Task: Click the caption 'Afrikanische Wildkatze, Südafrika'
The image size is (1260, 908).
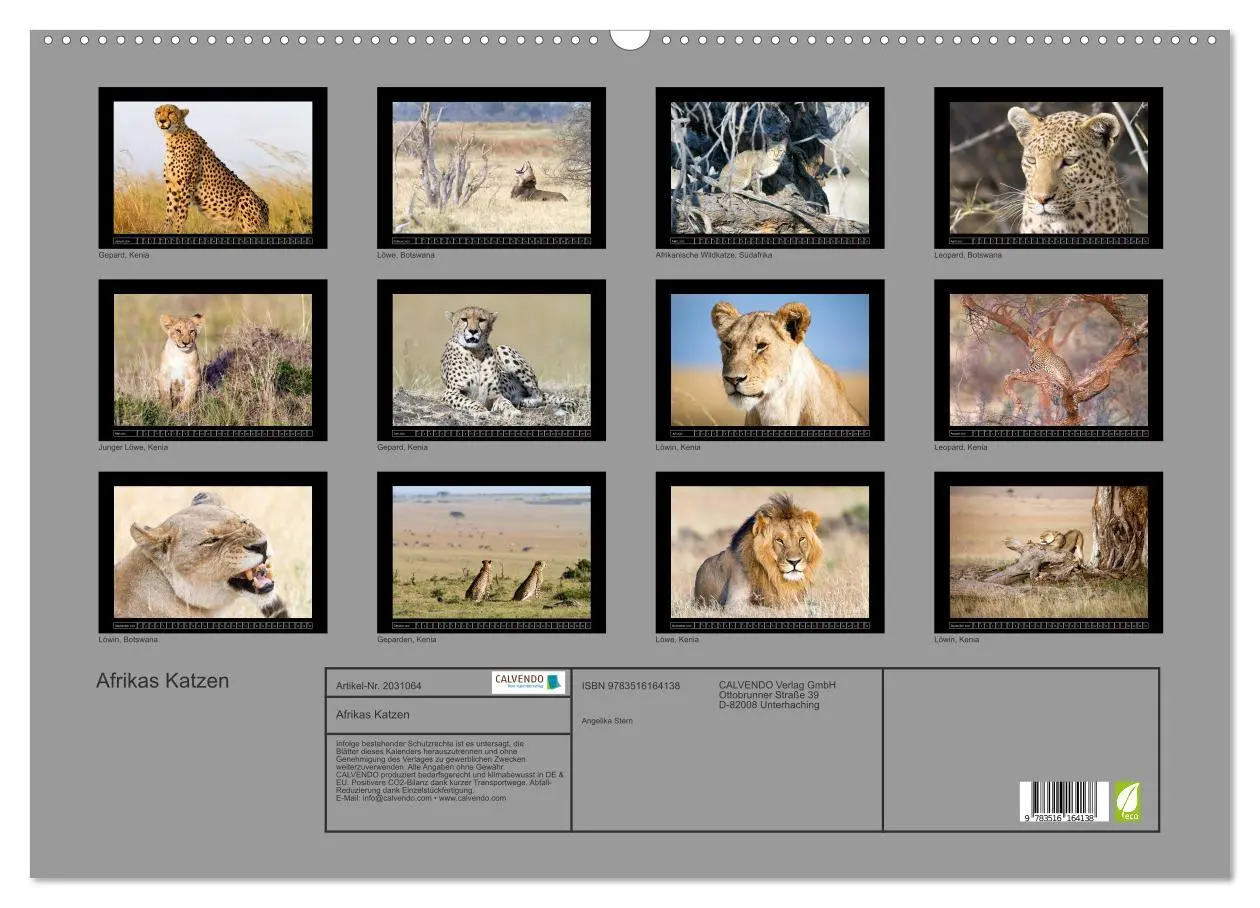Action: point(714,255)
